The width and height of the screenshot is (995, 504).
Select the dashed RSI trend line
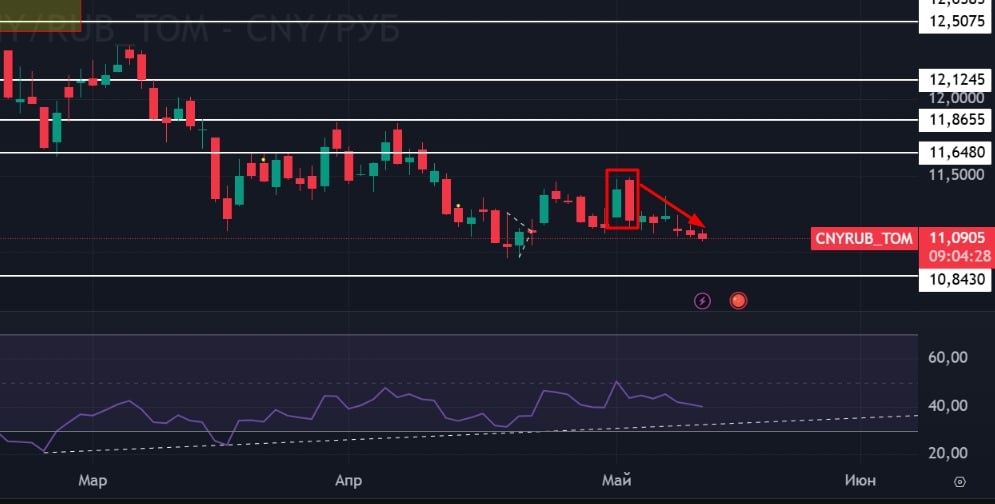482,435
